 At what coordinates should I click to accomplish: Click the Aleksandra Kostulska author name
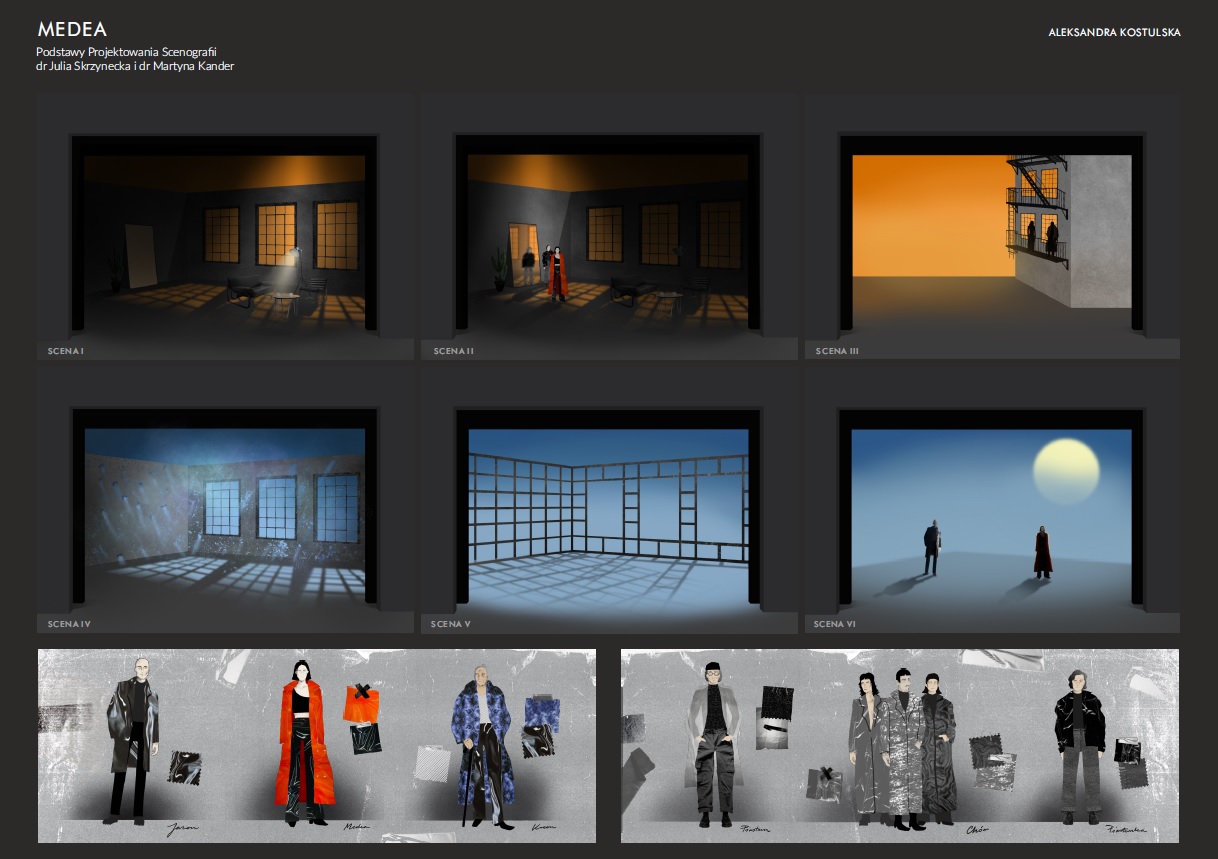pyautogui.click(x=1114, y=33)
